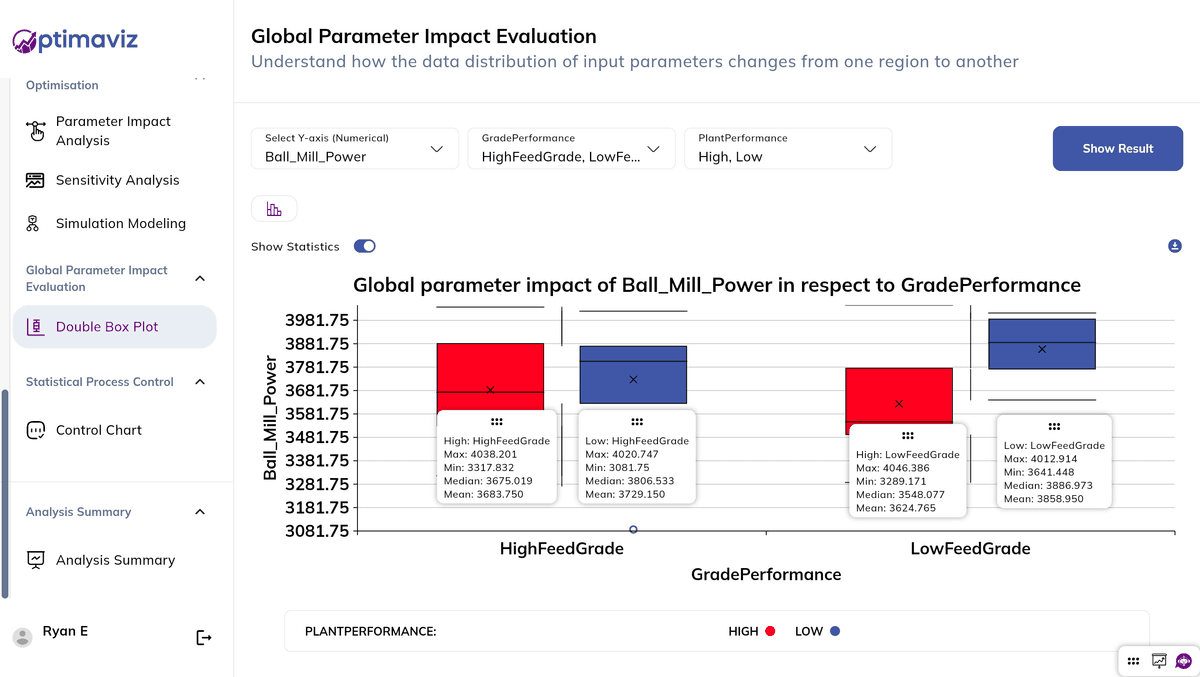Open the GradePerformance dropdown
Screen dimensions: 1200x677
pos(570,148)
